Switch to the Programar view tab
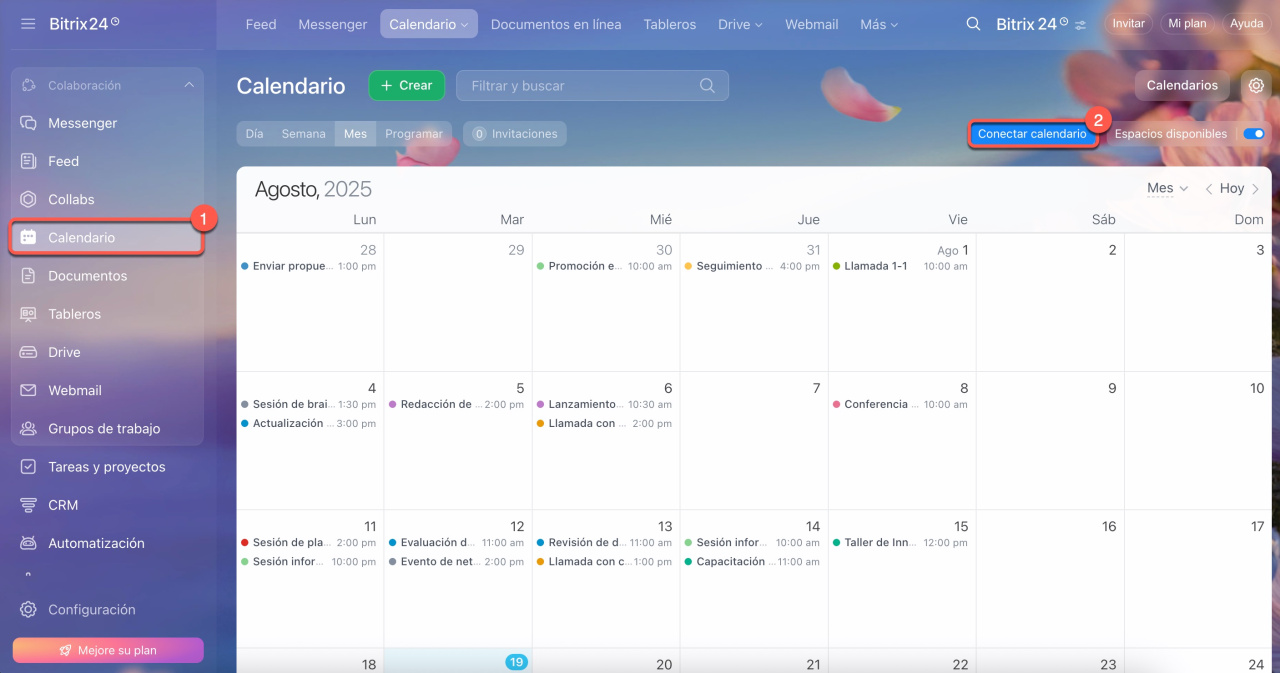Screen dimensions: 1280x673 414,134
